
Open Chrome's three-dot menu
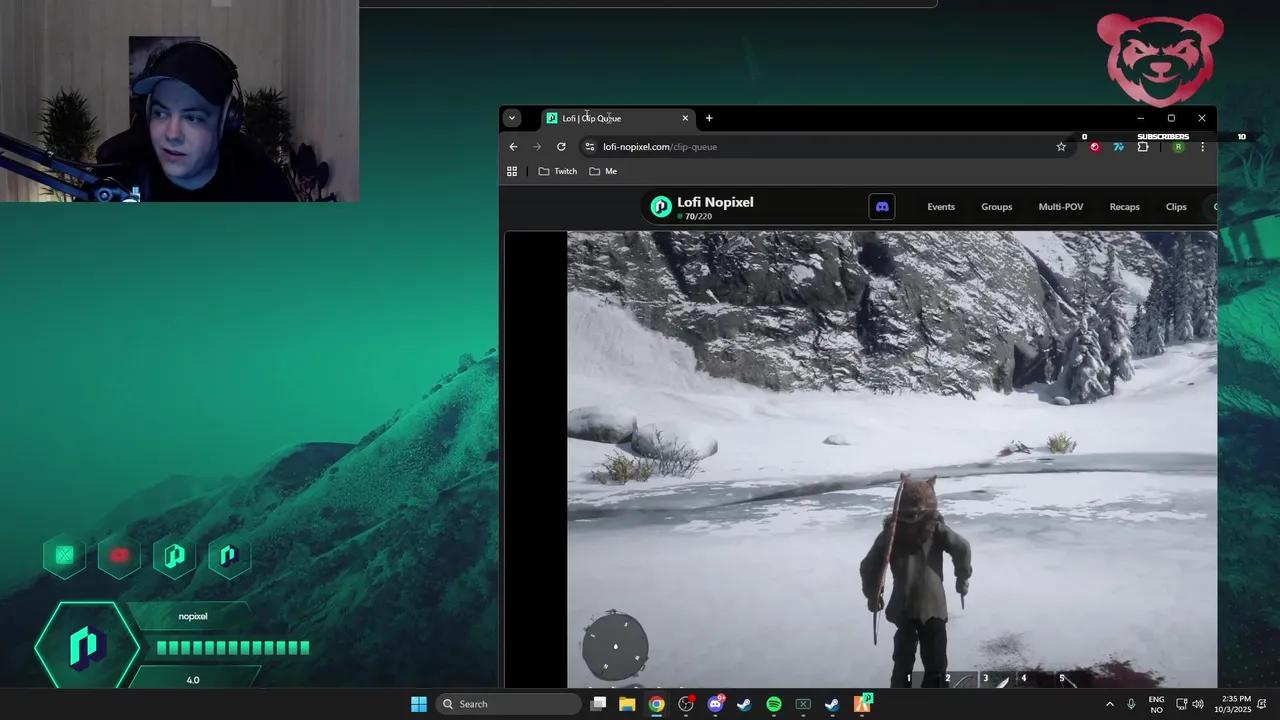coord(1202,147)
